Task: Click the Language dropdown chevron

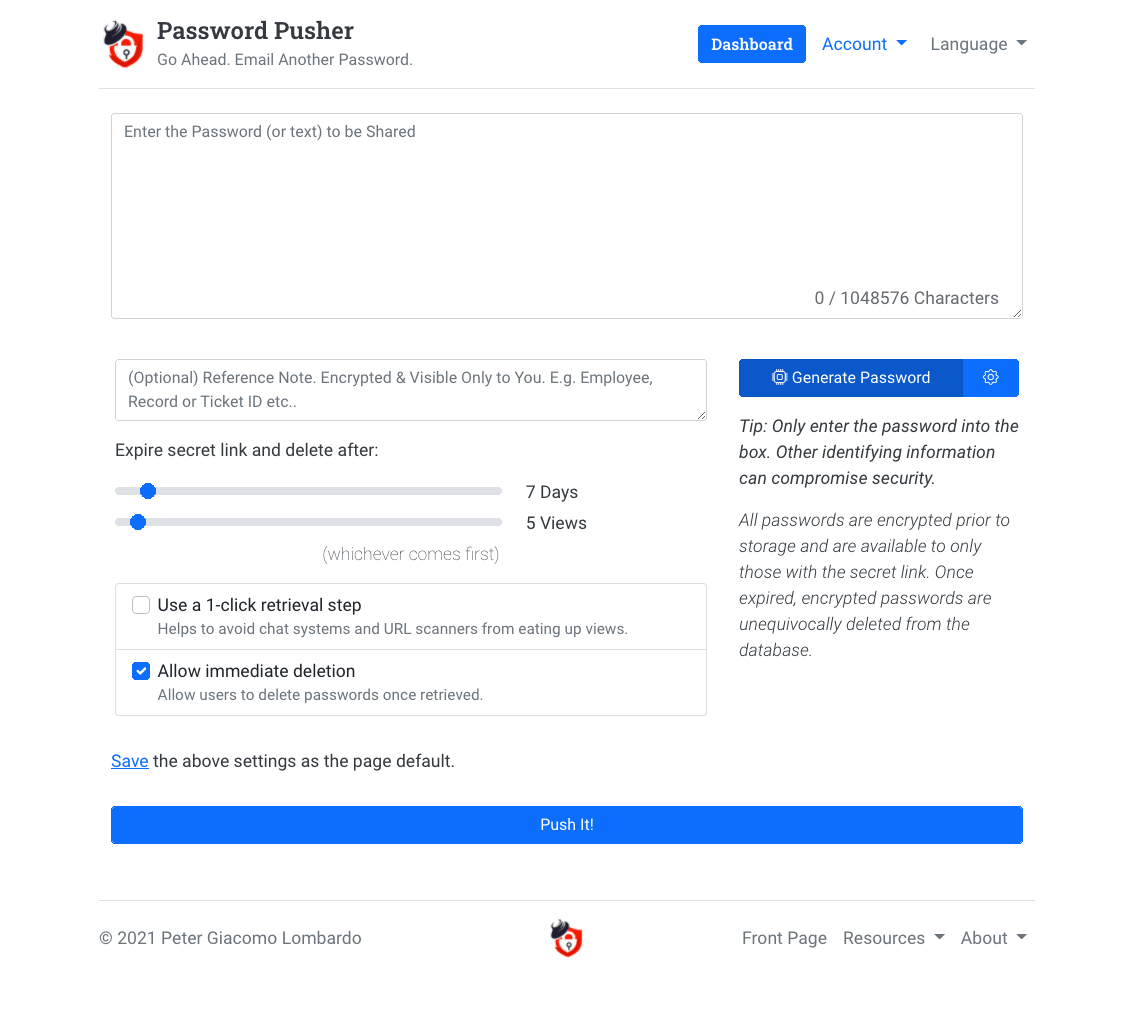Action: [1021, 43]
